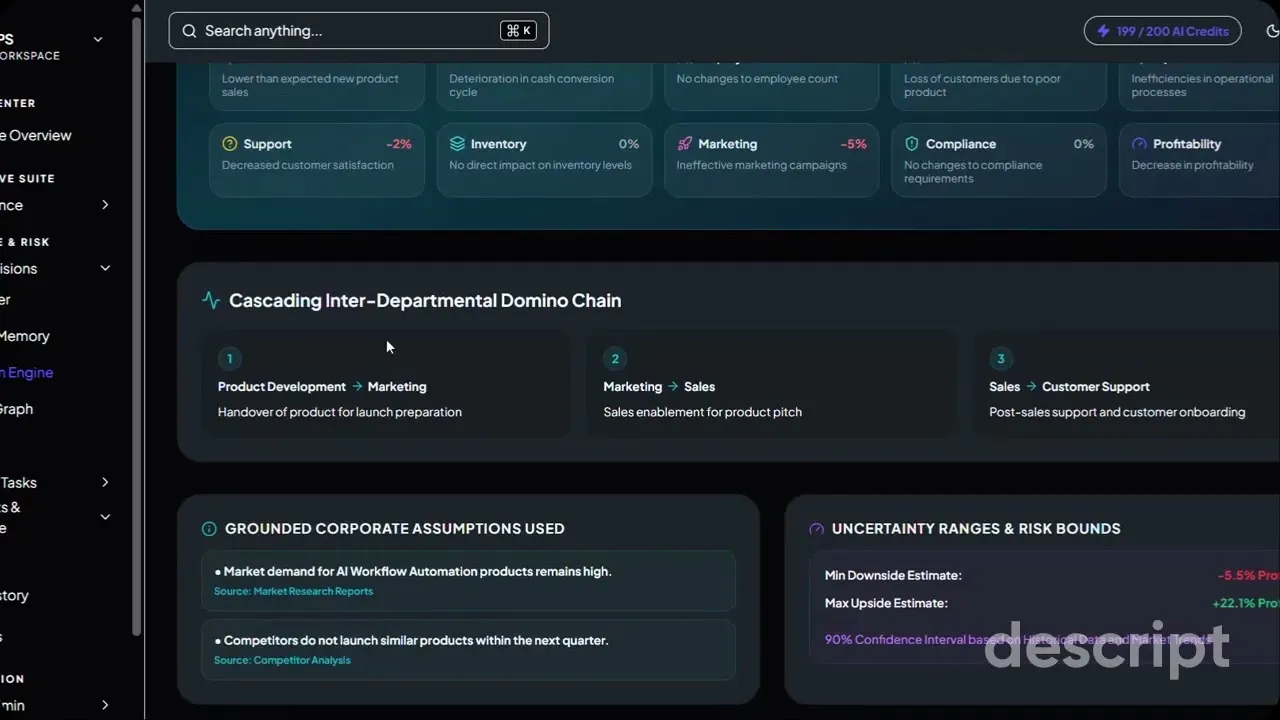Click the Compliance shield icon
Screen dimensions: 1280x720
[911, 144]
